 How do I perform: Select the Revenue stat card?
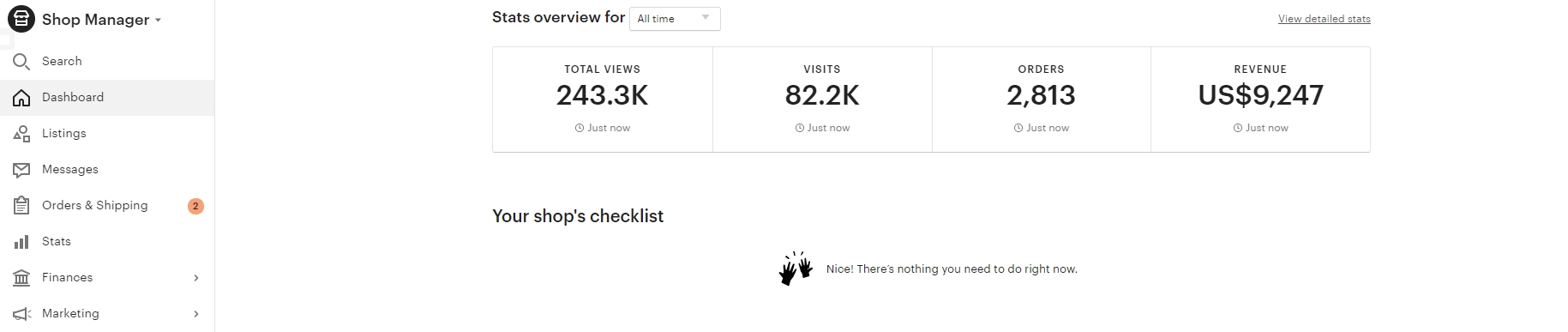pos(1260,100)
